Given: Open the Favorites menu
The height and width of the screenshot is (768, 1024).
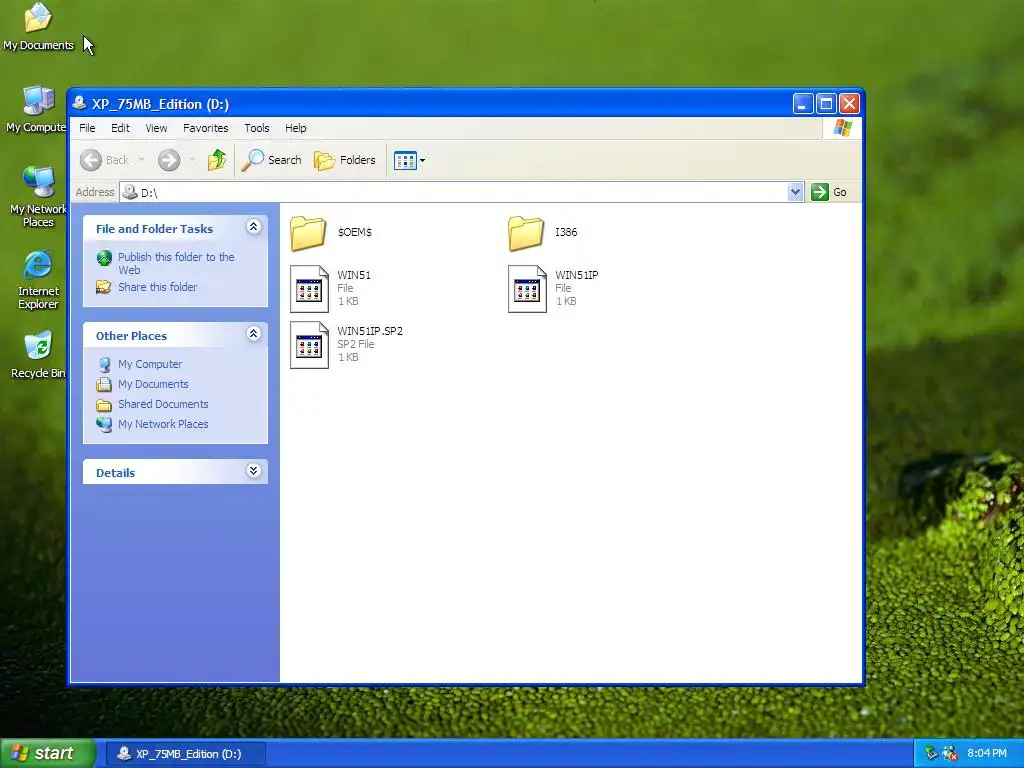Looking at the screenshot, I should coord(206,128).
